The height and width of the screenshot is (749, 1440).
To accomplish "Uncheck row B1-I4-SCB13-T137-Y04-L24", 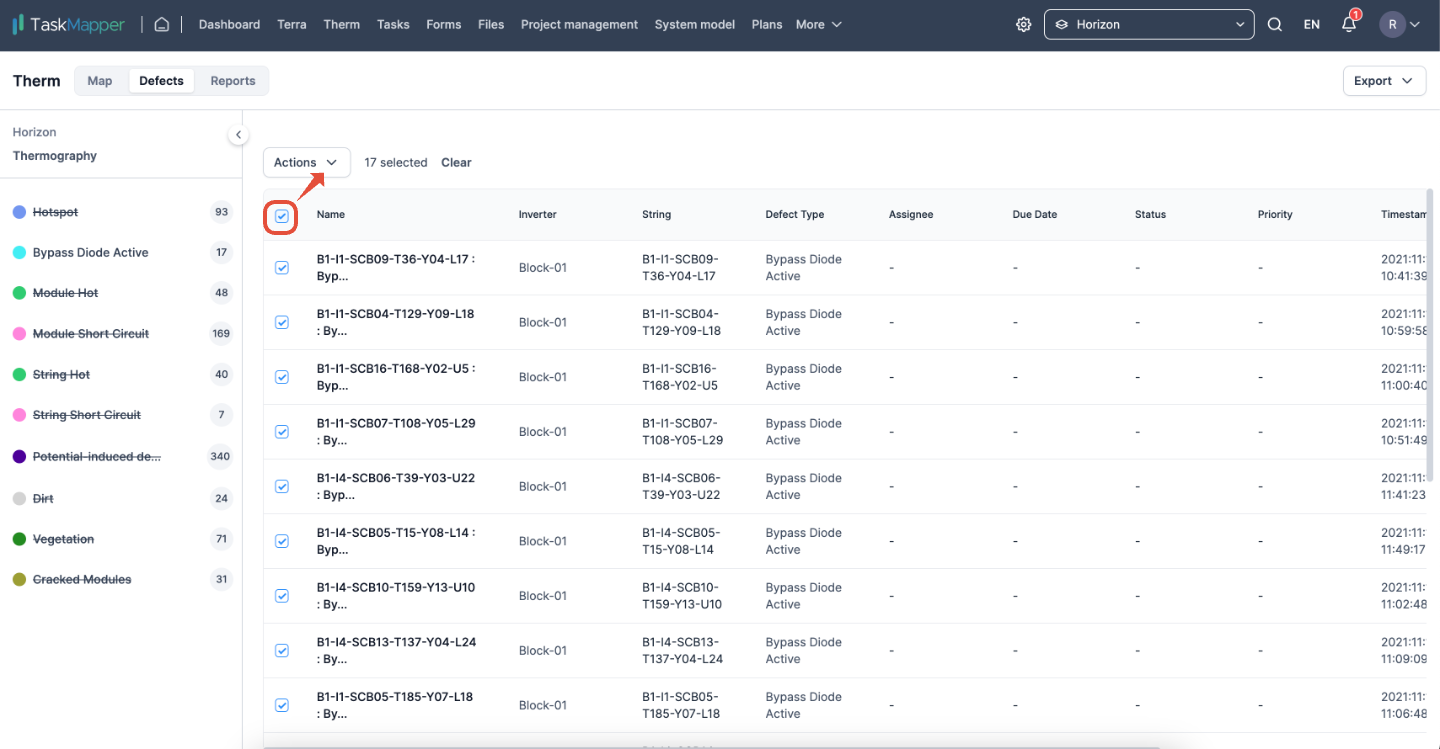I will pyautogui.click(x=282, y=650).
